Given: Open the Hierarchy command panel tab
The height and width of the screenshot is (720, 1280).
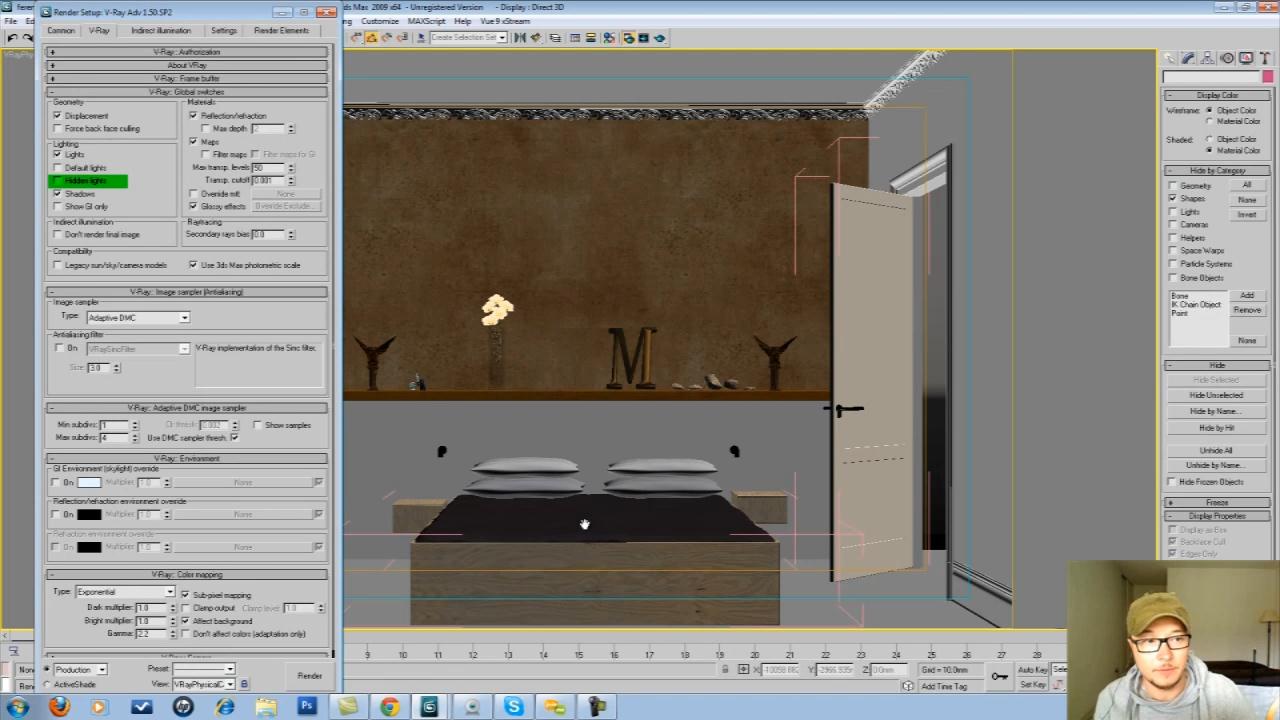Looking at the screenshot, I should 1207,59.
